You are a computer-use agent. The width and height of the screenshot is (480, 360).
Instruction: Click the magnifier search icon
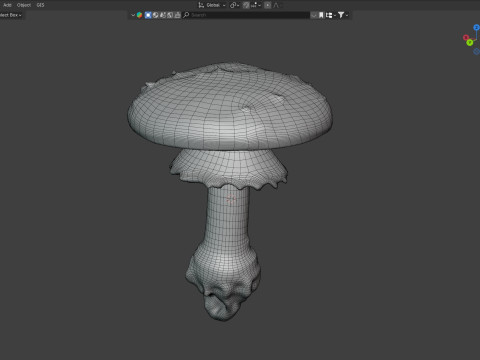(186, 15)
